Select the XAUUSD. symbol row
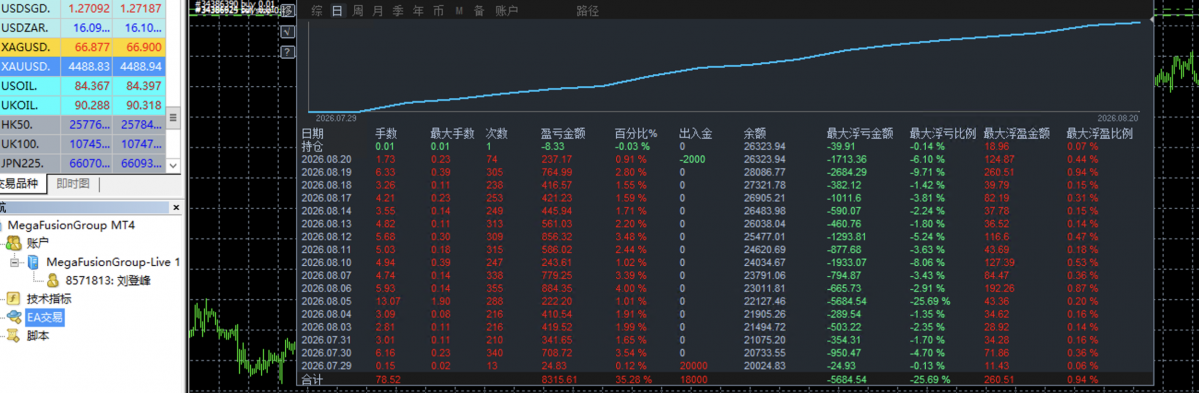1199x393 pixels. coord(83,67)
